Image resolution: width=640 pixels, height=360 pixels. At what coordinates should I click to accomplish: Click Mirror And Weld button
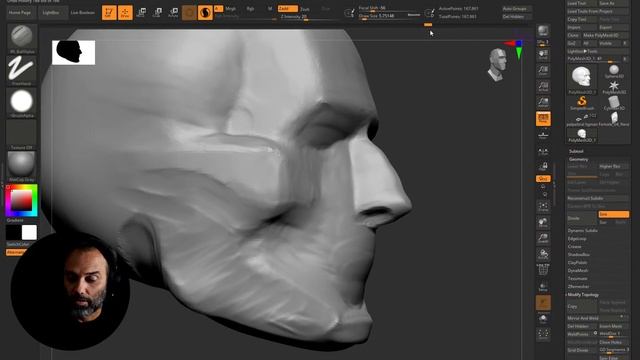598,318
